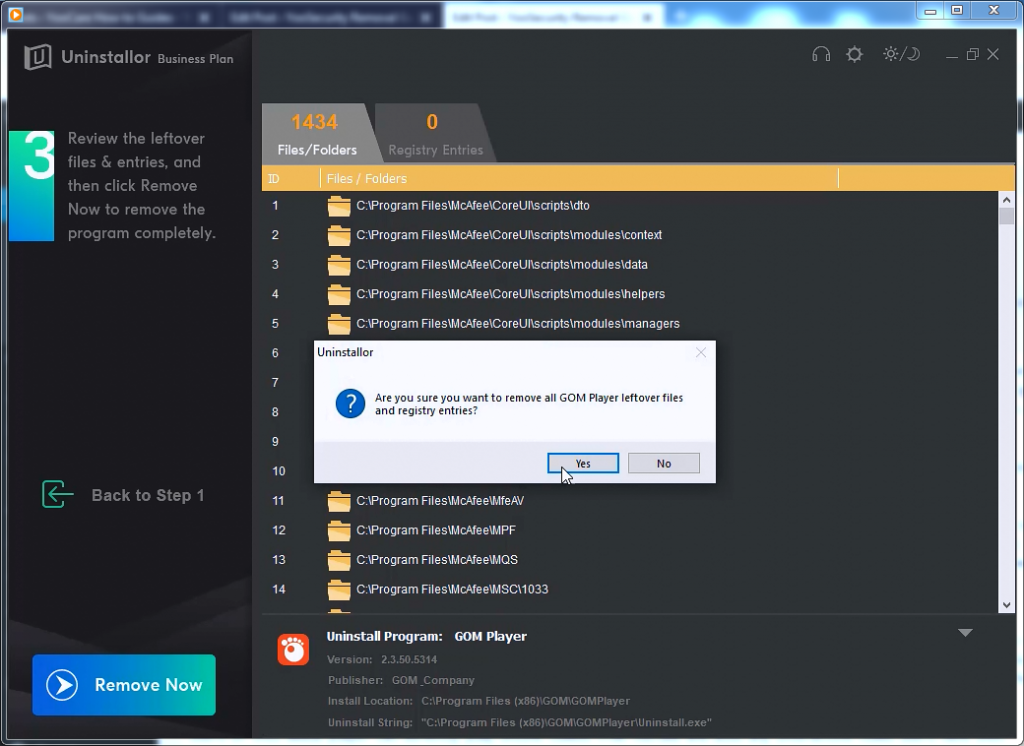Select path ending in scripts\modules\helpers
This screenshot has width=1024, height=746.
[x=510, y=295]
